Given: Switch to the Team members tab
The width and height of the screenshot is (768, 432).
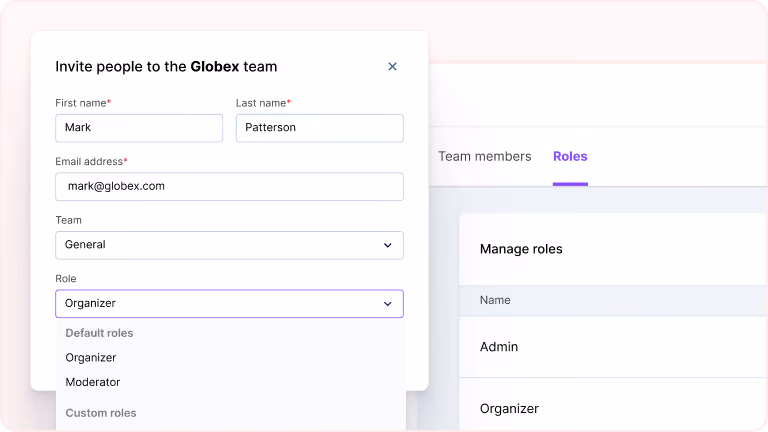Looking at the screenshot, I should click(484, 156).
